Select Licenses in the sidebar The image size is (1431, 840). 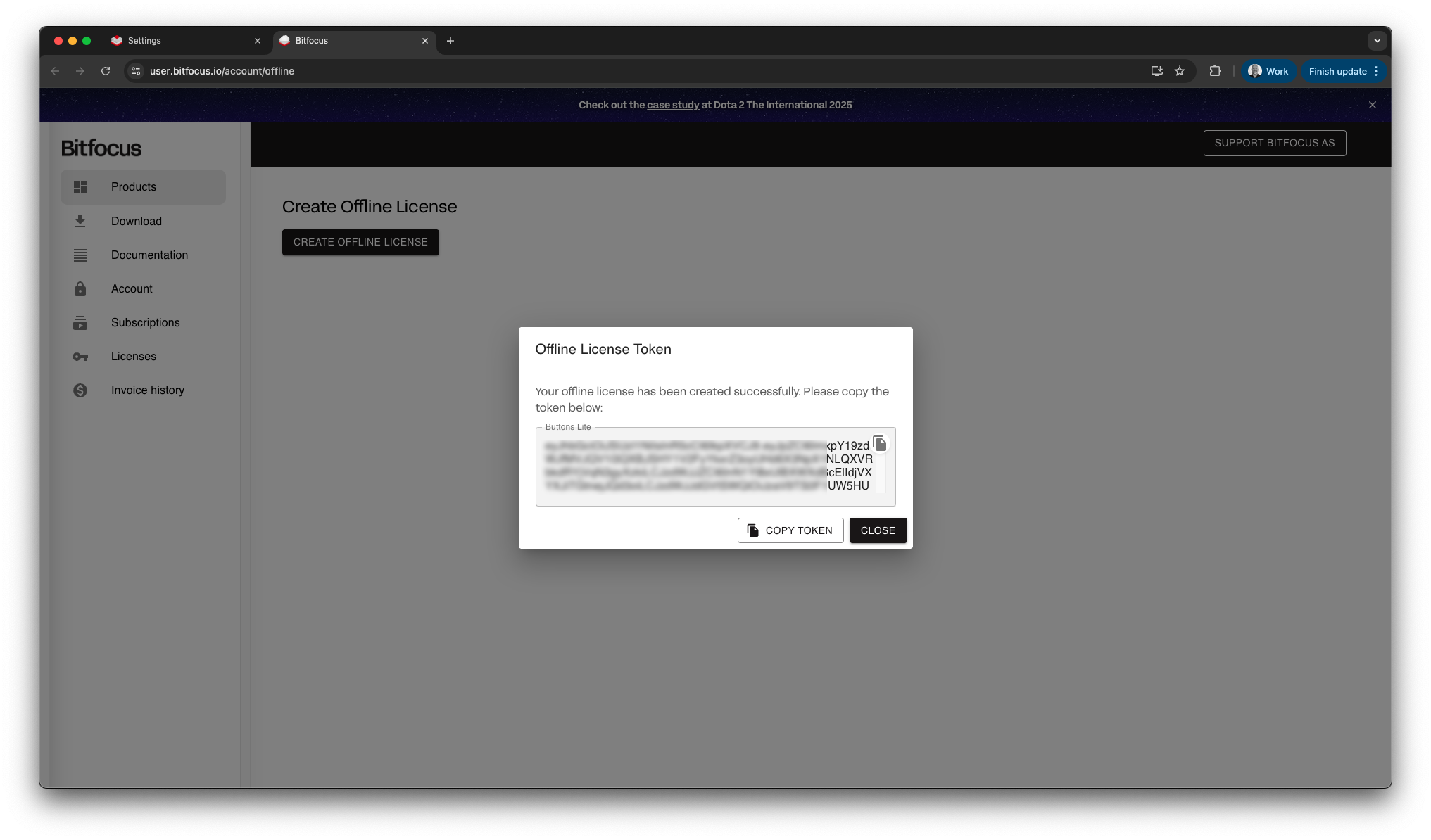(x=143, y=357)
